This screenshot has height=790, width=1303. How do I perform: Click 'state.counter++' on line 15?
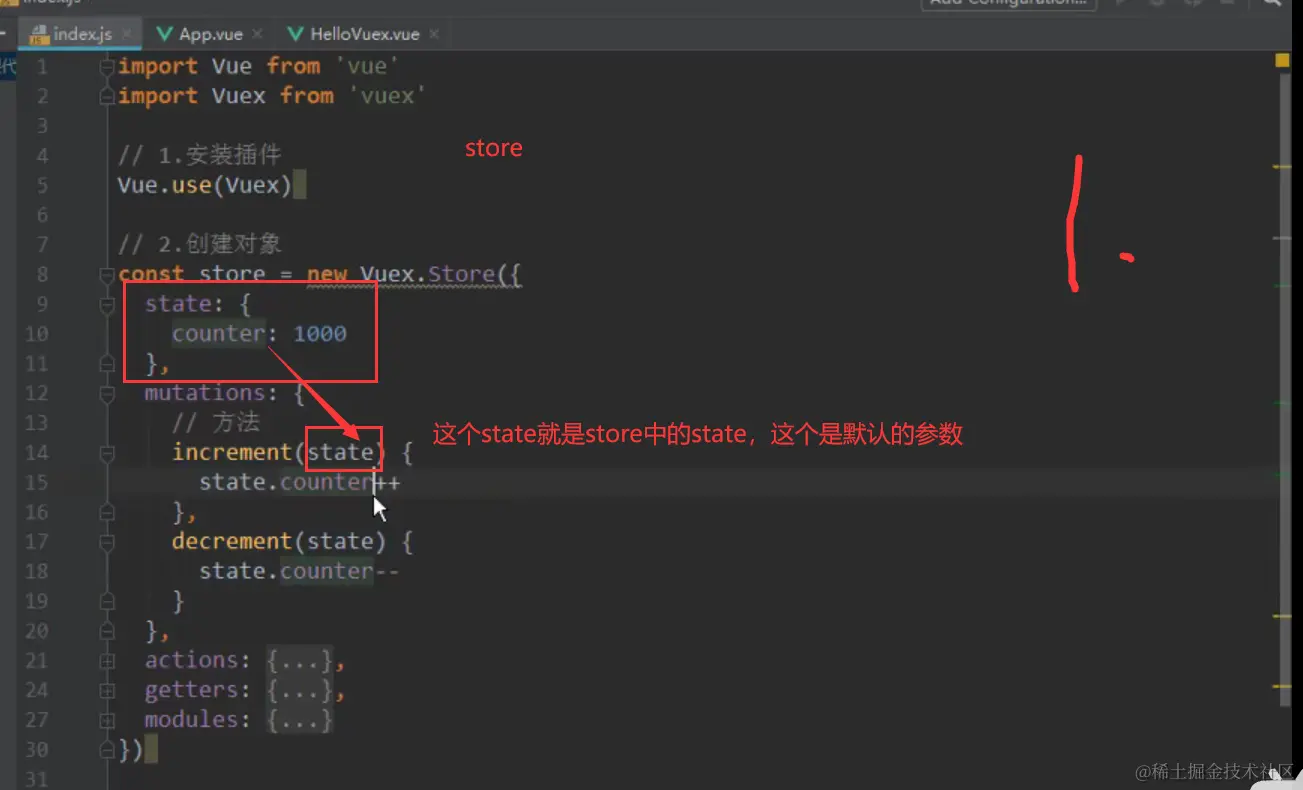click(299, 483)
